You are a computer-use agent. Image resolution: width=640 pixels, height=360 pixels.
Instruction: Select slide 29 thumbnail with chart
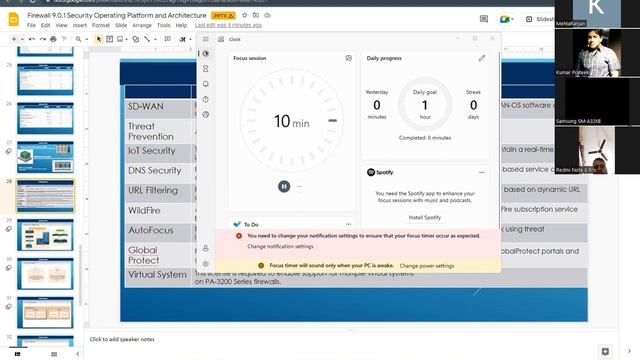coord(45,235)
